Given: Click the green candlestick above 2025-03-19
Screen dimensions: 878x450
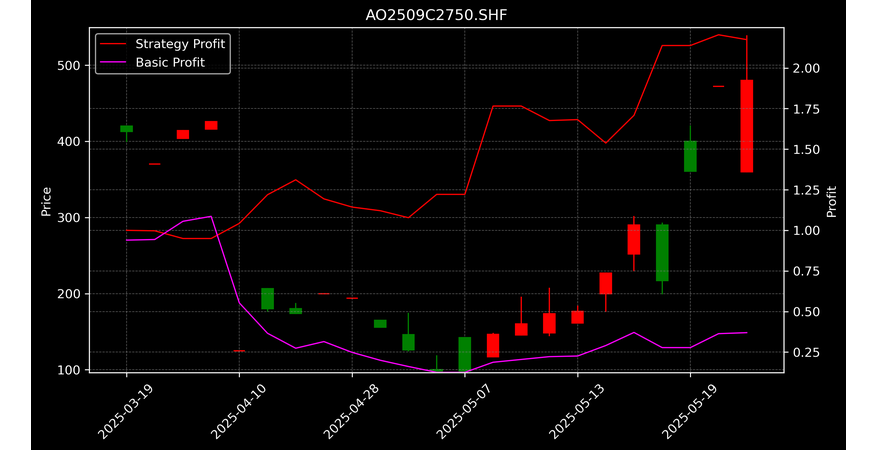Looking at the screenshot, I should [127, 129].
